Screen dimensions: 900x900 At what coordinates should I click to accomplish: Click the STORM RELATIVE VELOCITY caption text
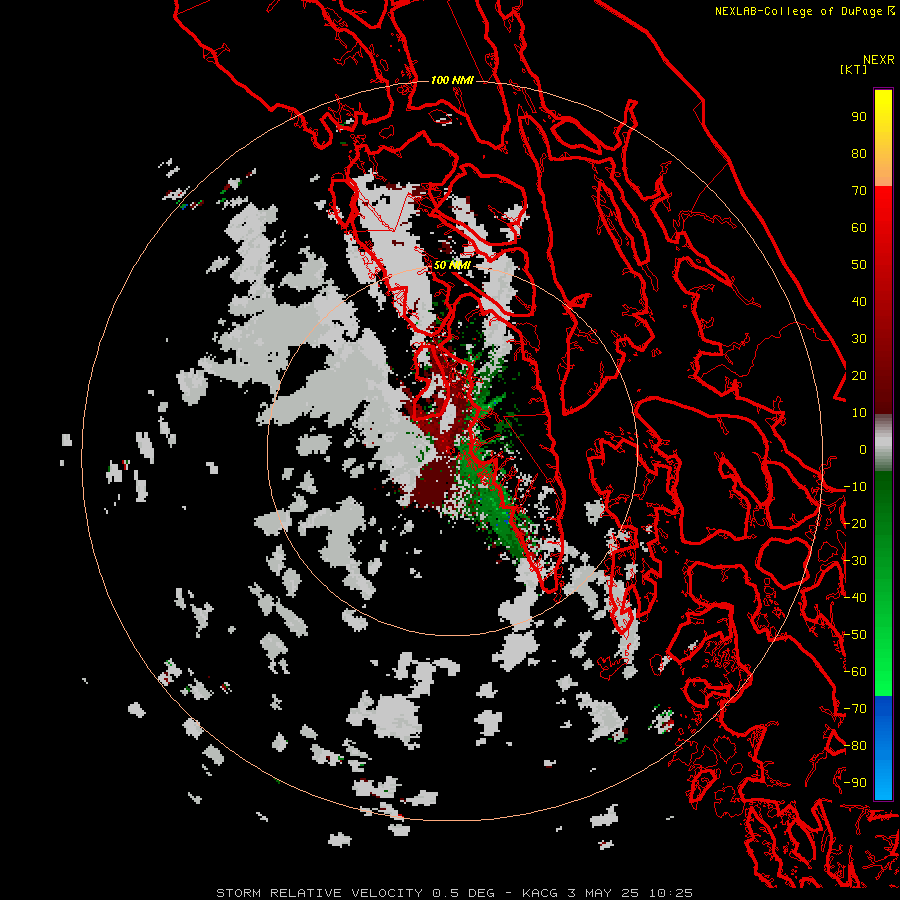coord(320,893)
